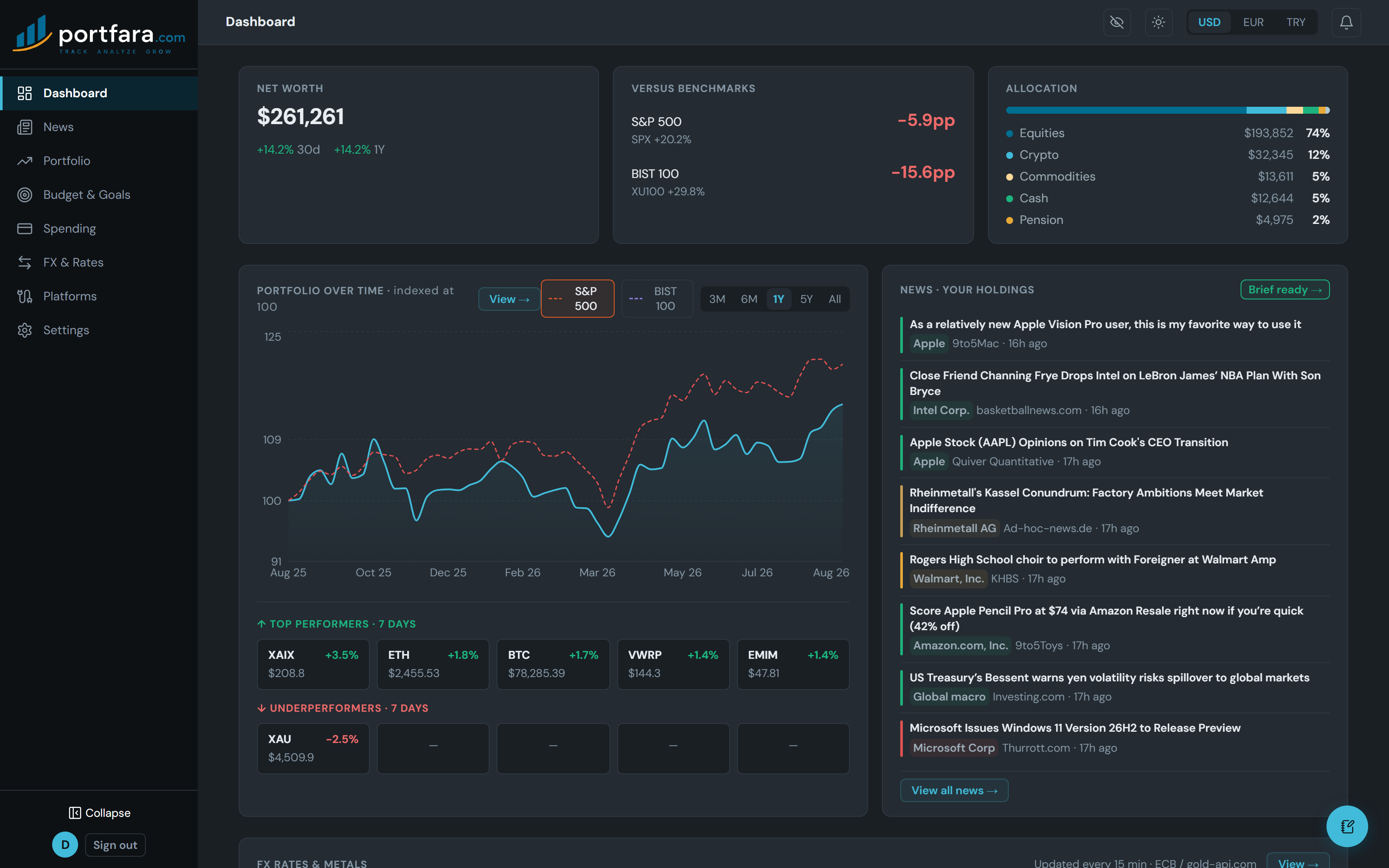Click View button on Portfolio Over Time
This screenshot has height=868, width=1389.
[x=509, y=299]
